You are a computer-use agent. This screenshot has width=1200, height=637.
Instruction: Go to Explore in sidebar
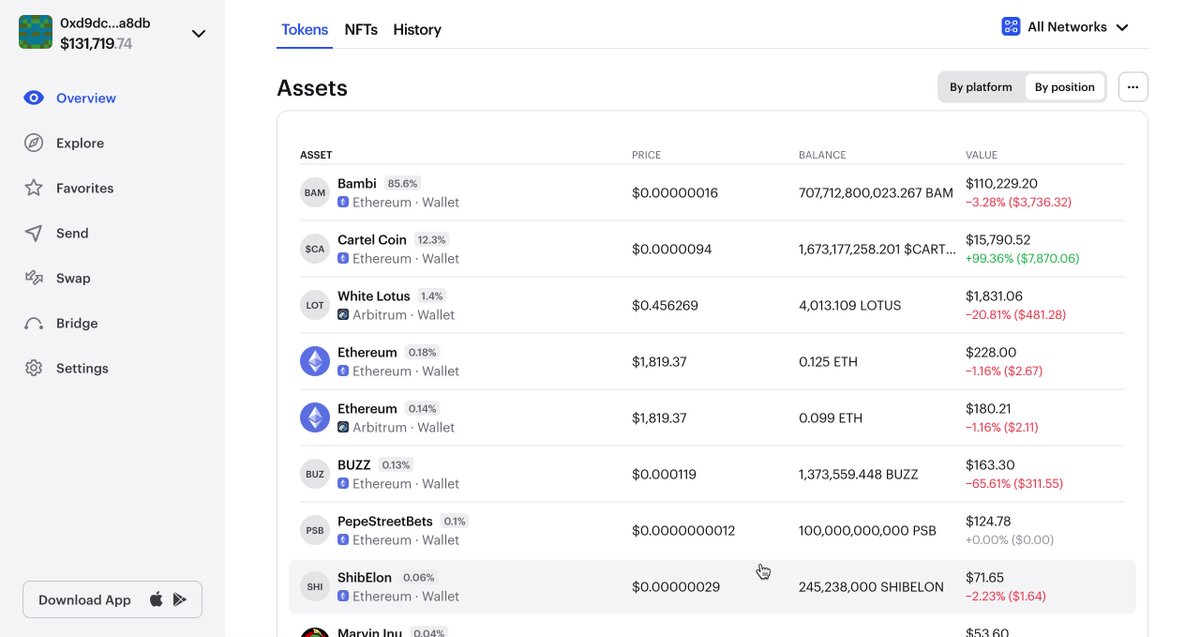(80, 143)
